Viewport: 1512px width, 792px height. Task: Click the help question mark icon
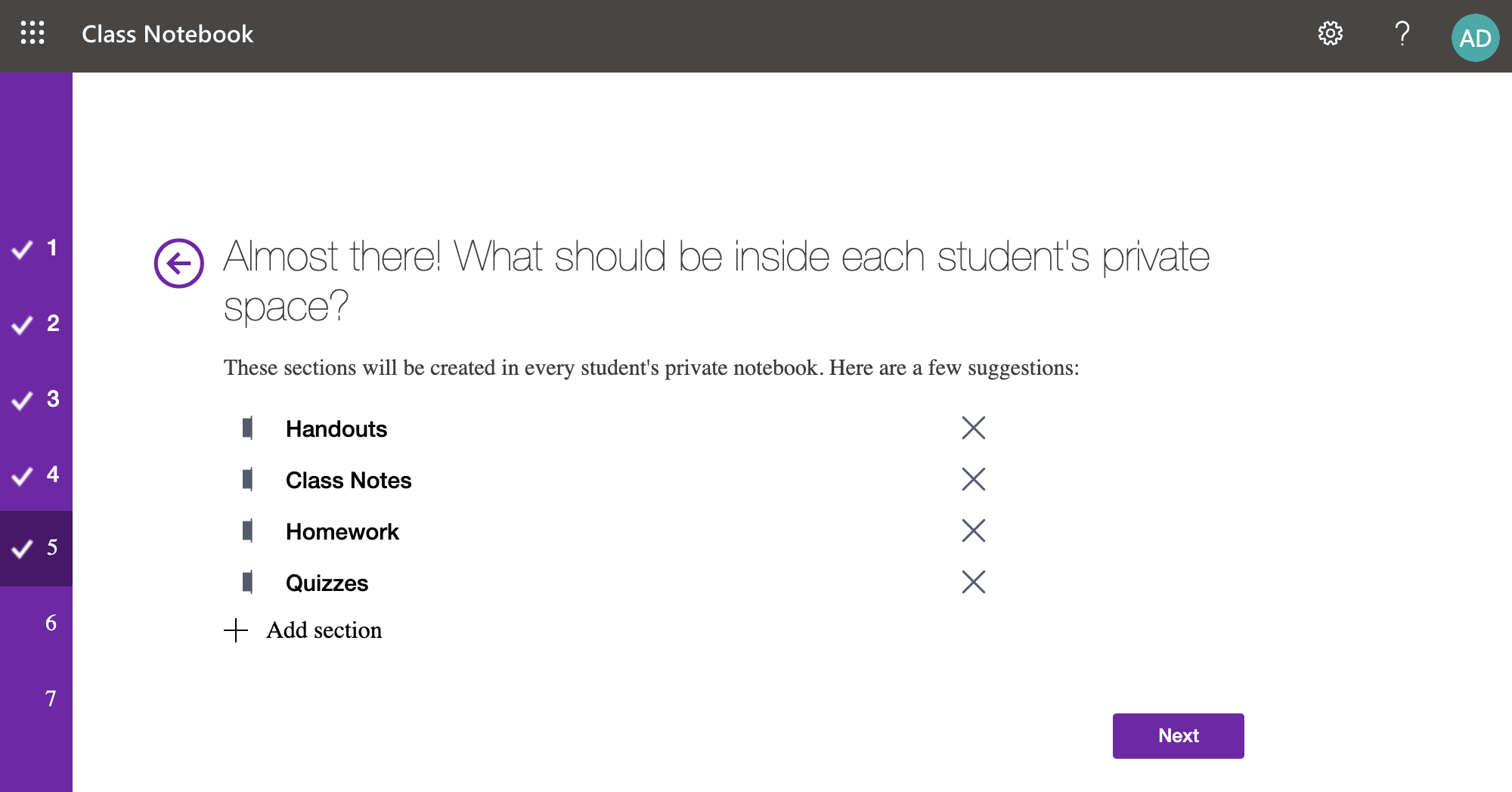coord(1402,33)
